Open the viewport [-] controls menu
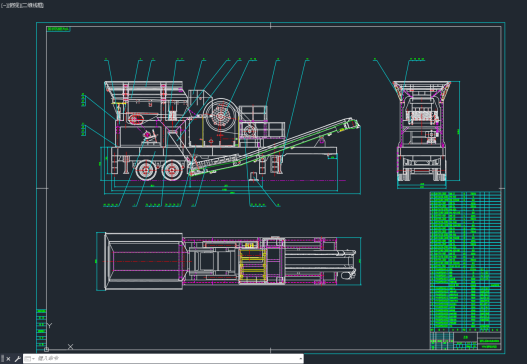This screenshot has height=364, width=527. coord(4,5)
